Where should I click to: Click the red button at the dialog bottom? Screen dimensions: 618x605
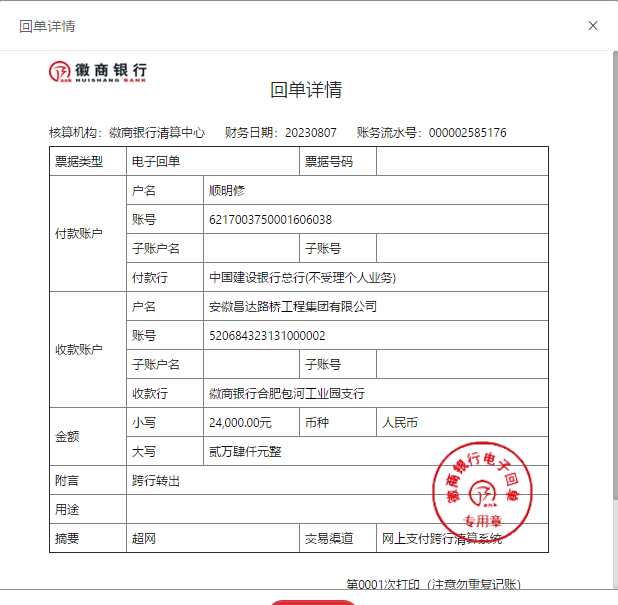click(312, 601)
